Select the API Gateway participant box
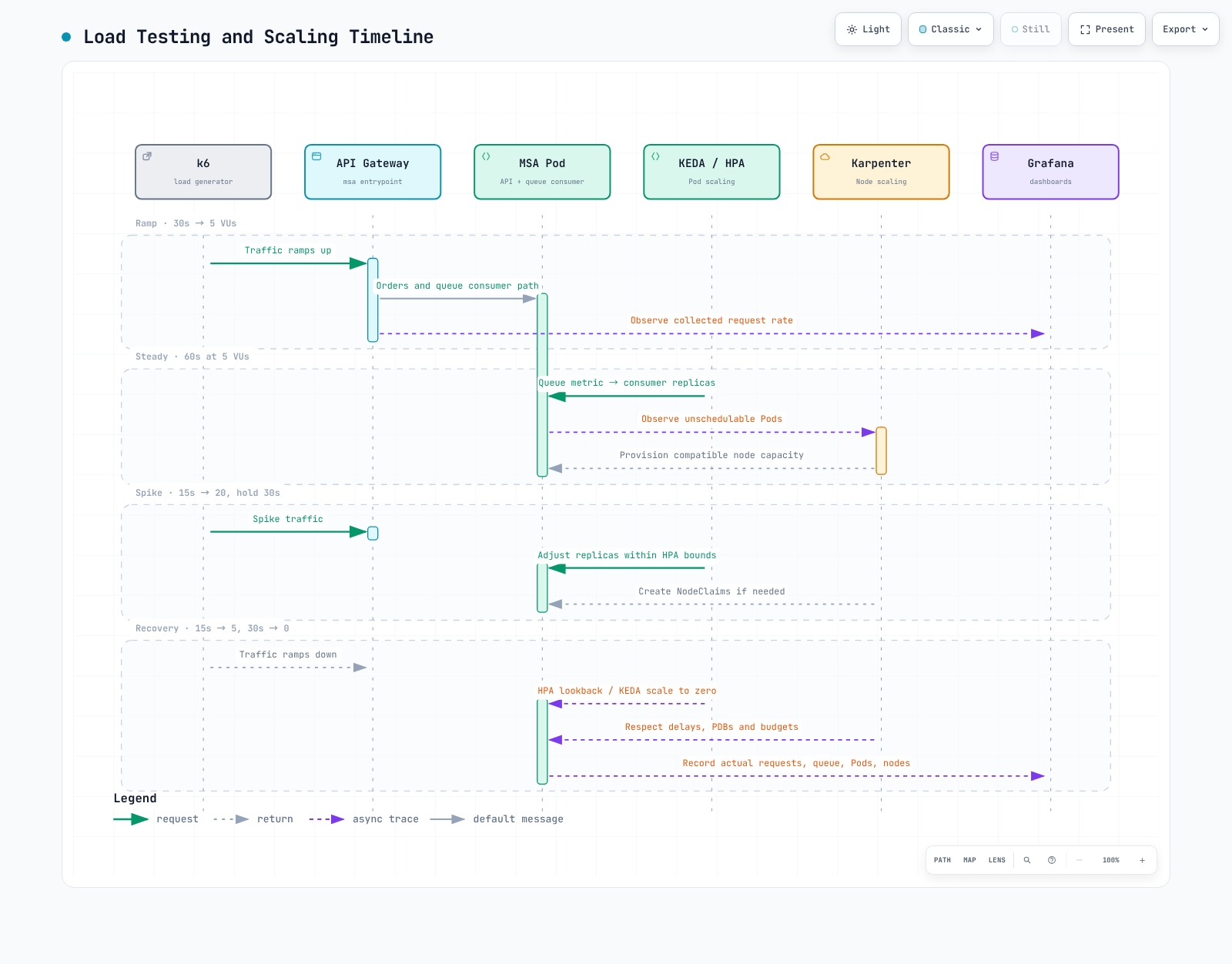Image resolution: width=1232 pixels, height=964 pixels. tap(373, 172)
